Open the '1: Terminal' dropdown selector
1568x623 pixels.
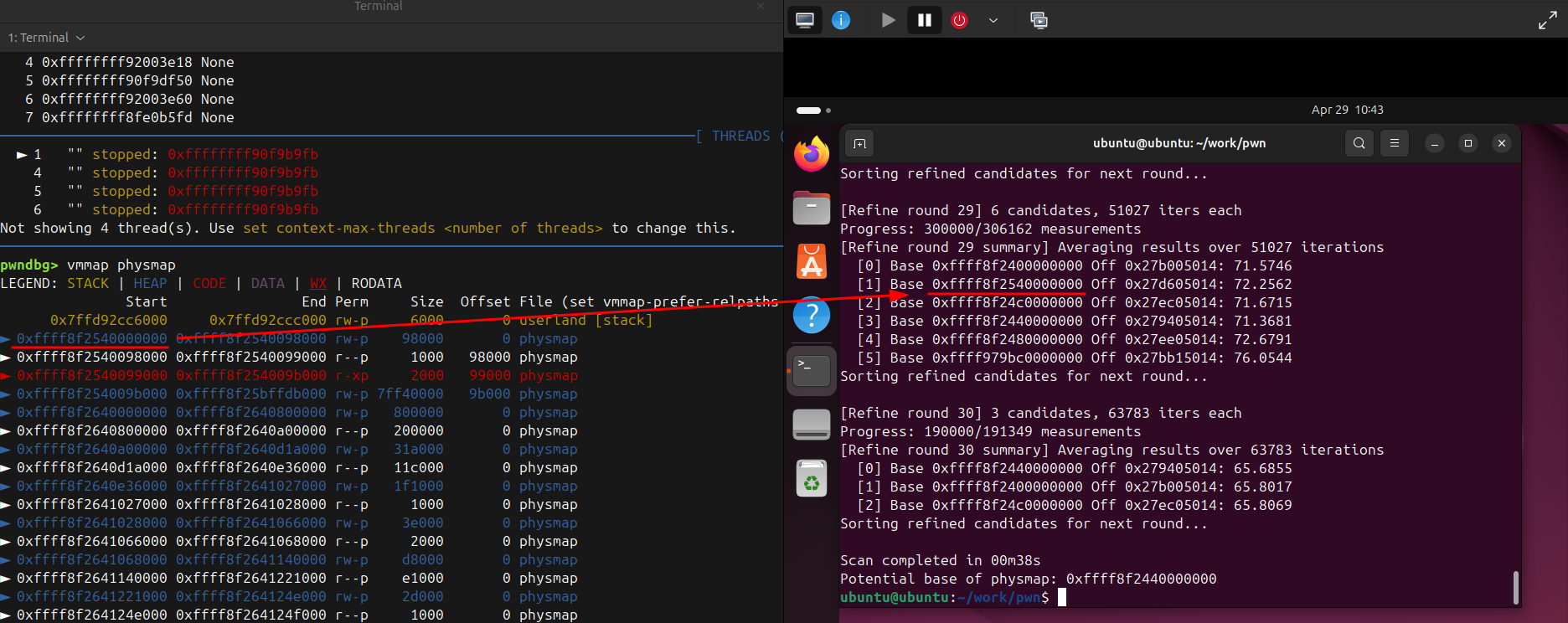coord(46,38)
